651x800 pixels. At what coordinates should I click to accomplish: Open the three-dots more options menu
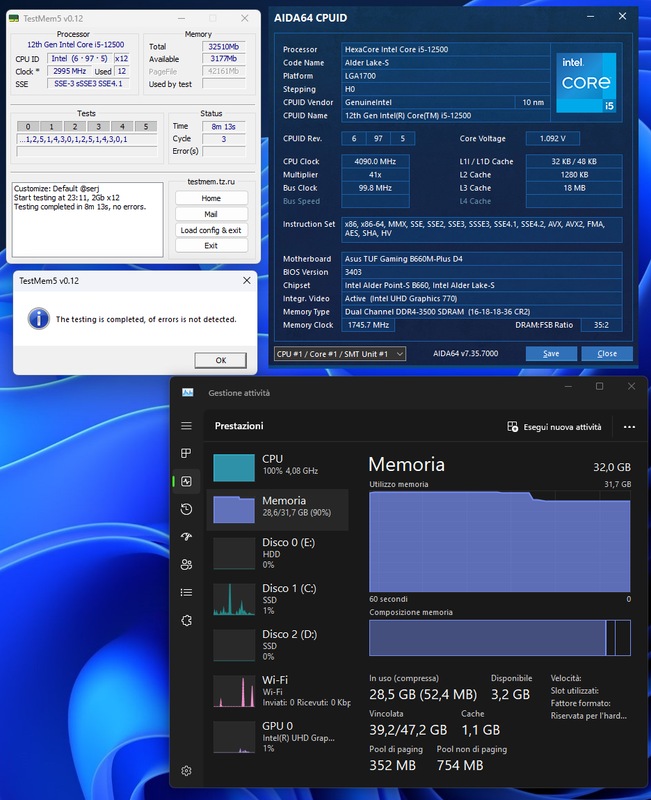[629, 427]
